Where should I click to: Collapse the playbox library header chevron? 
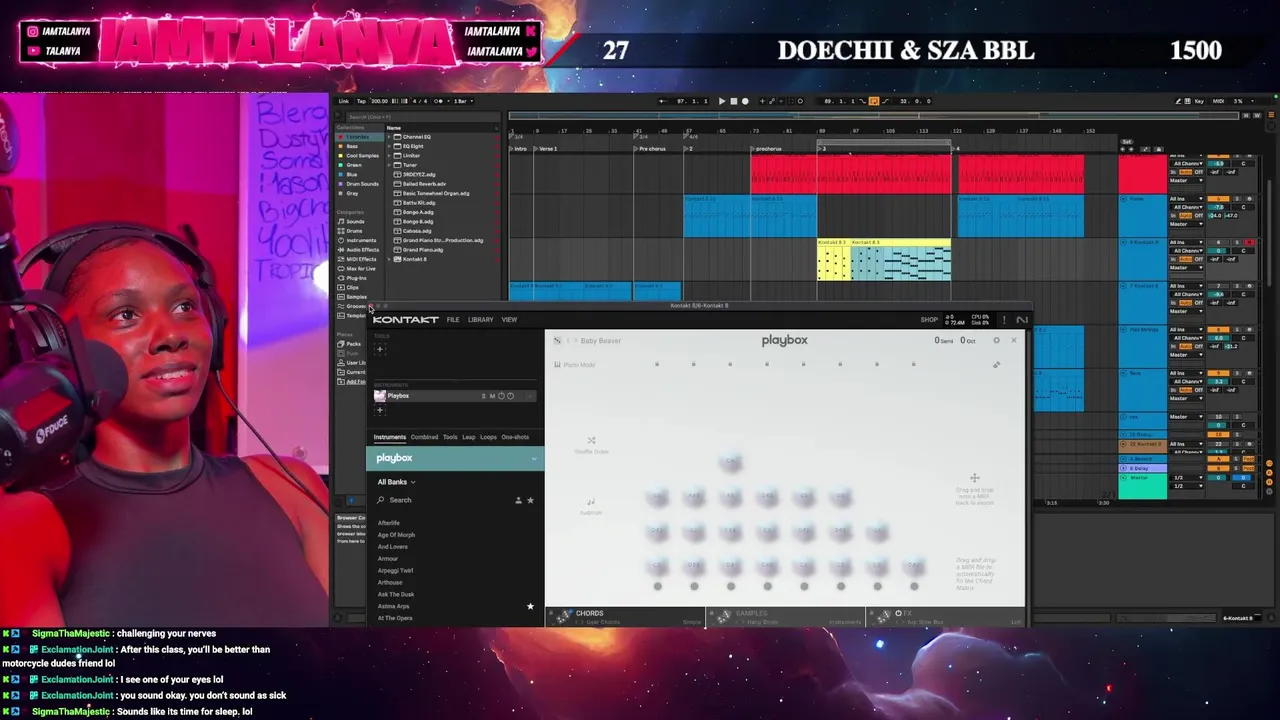point(535,458)
